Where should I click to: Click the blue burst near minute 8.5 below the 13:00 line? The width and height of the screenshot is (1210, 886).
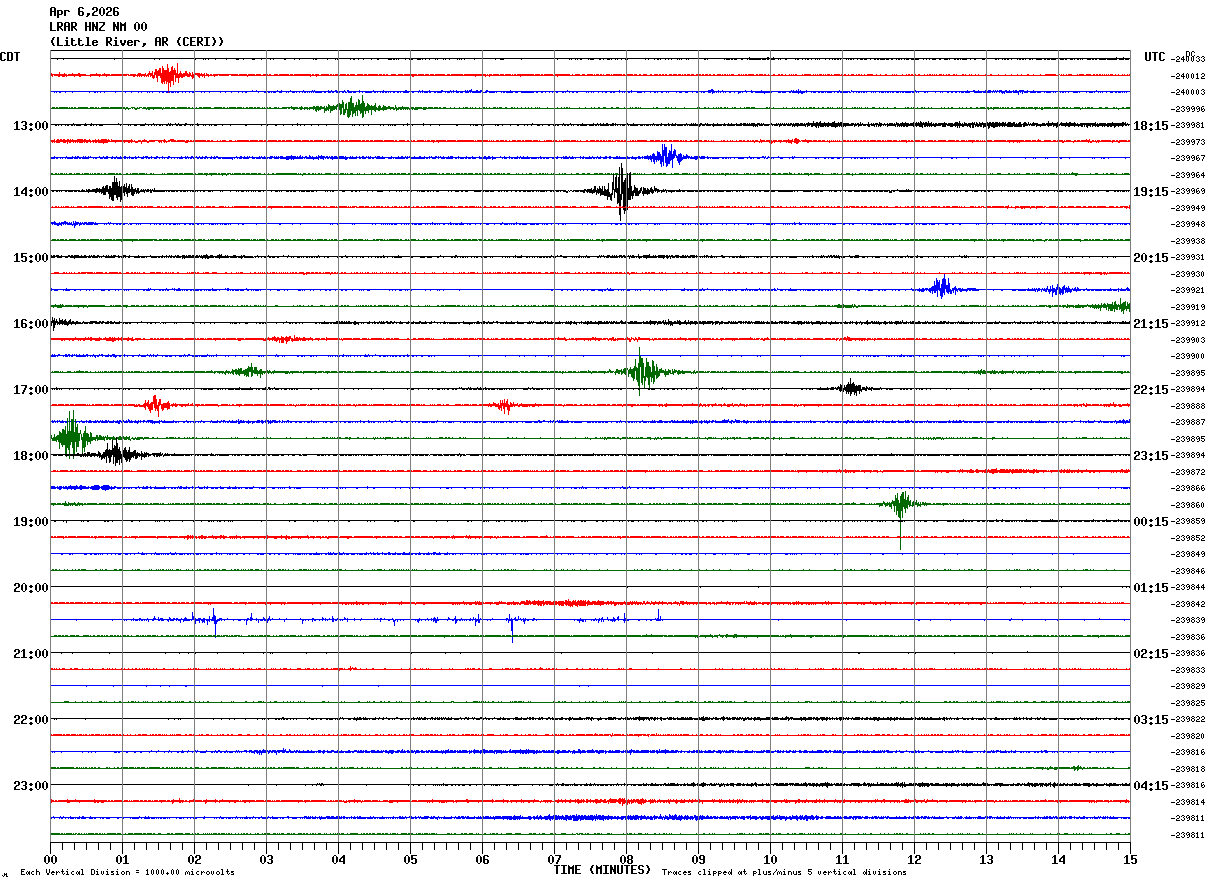click(x=667, y=157)
